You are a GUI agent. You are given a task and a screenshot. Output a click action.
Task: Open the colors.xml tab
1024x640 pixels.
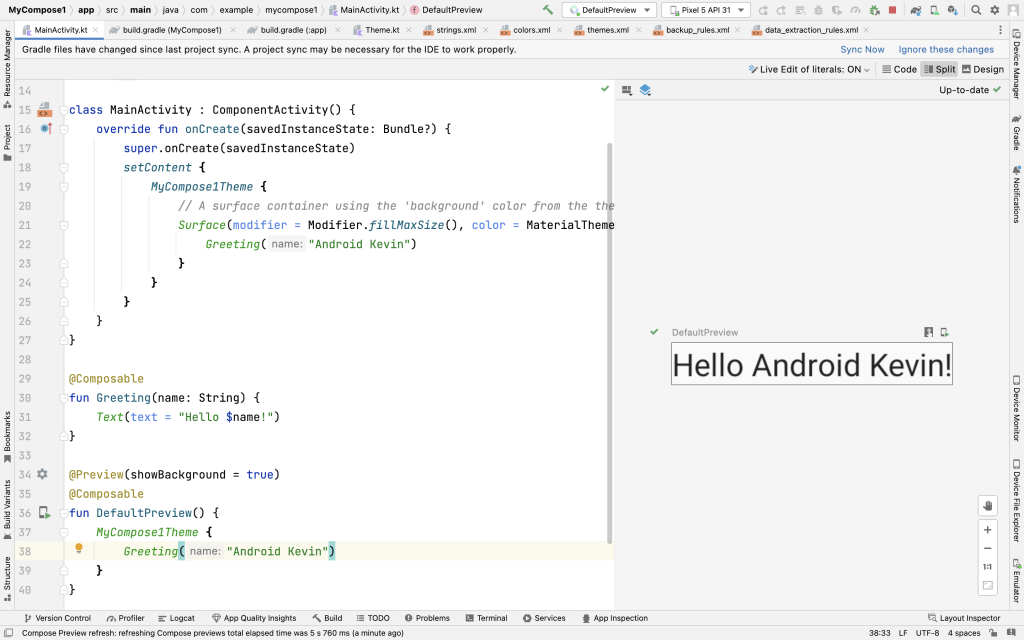click(x=532, y=30)
